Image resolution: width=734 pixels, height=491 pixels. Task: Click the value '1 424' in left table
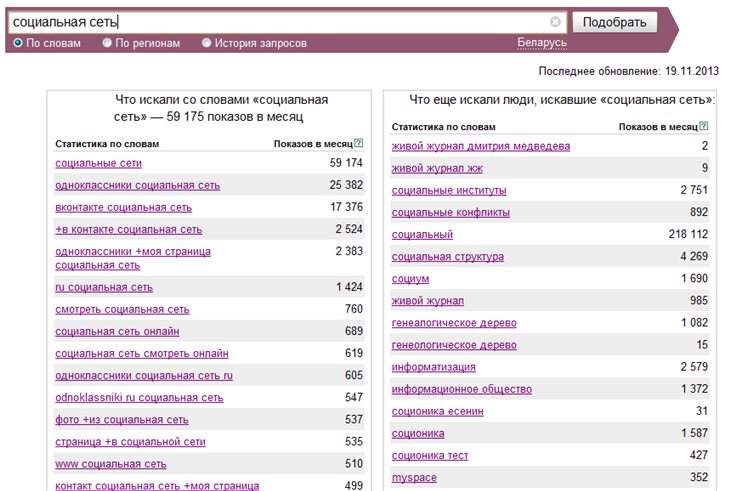[x=349, y=287]
